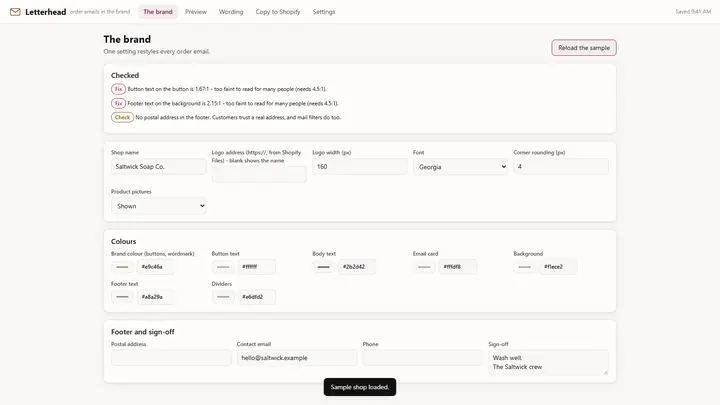The height and width of the screenshot is (405, 720).
Task: Open the Body text colour swatch
Action: [x=324, y=267]
